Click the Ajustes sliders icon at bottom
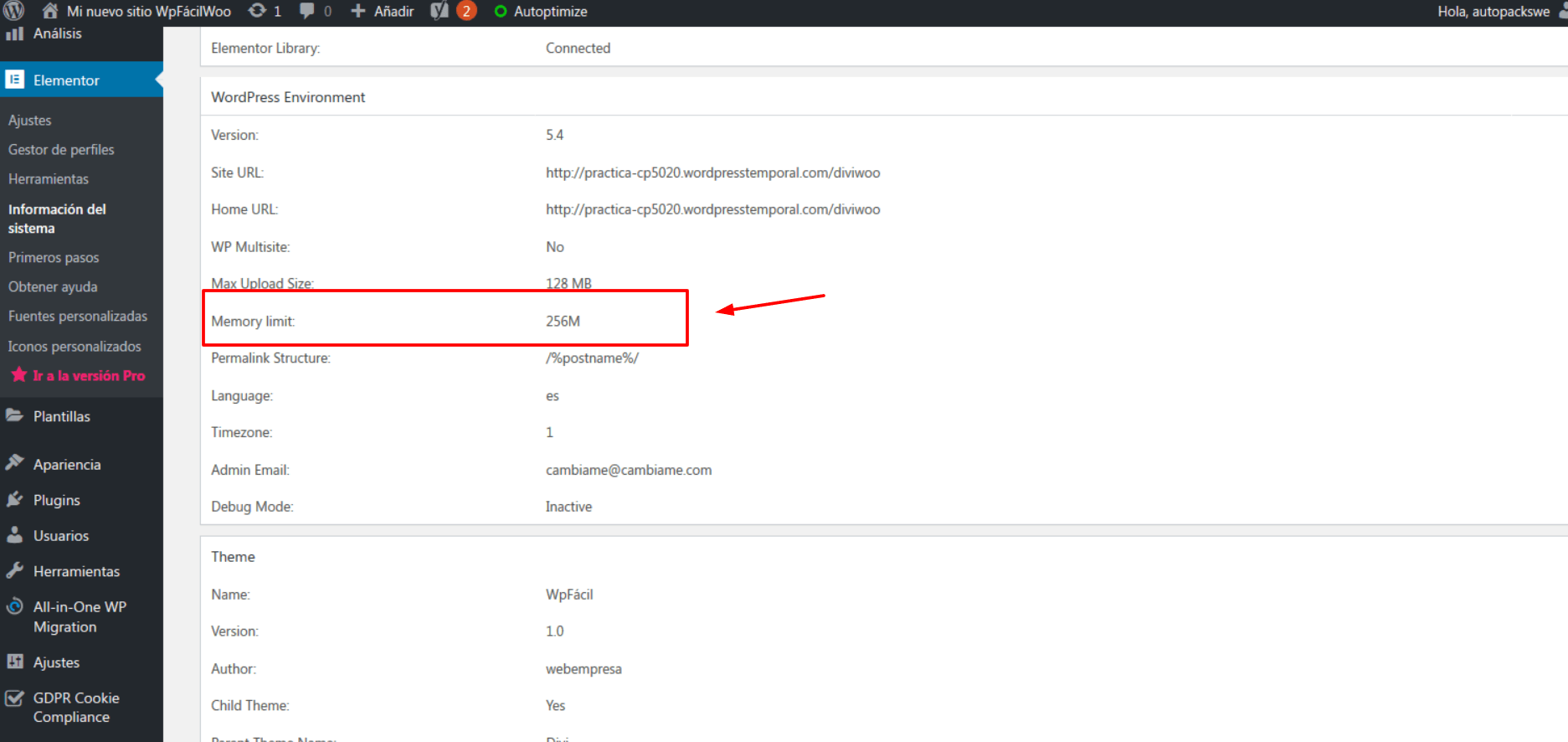Screen dimensions: 1568x742 click(x=14, y=662)
